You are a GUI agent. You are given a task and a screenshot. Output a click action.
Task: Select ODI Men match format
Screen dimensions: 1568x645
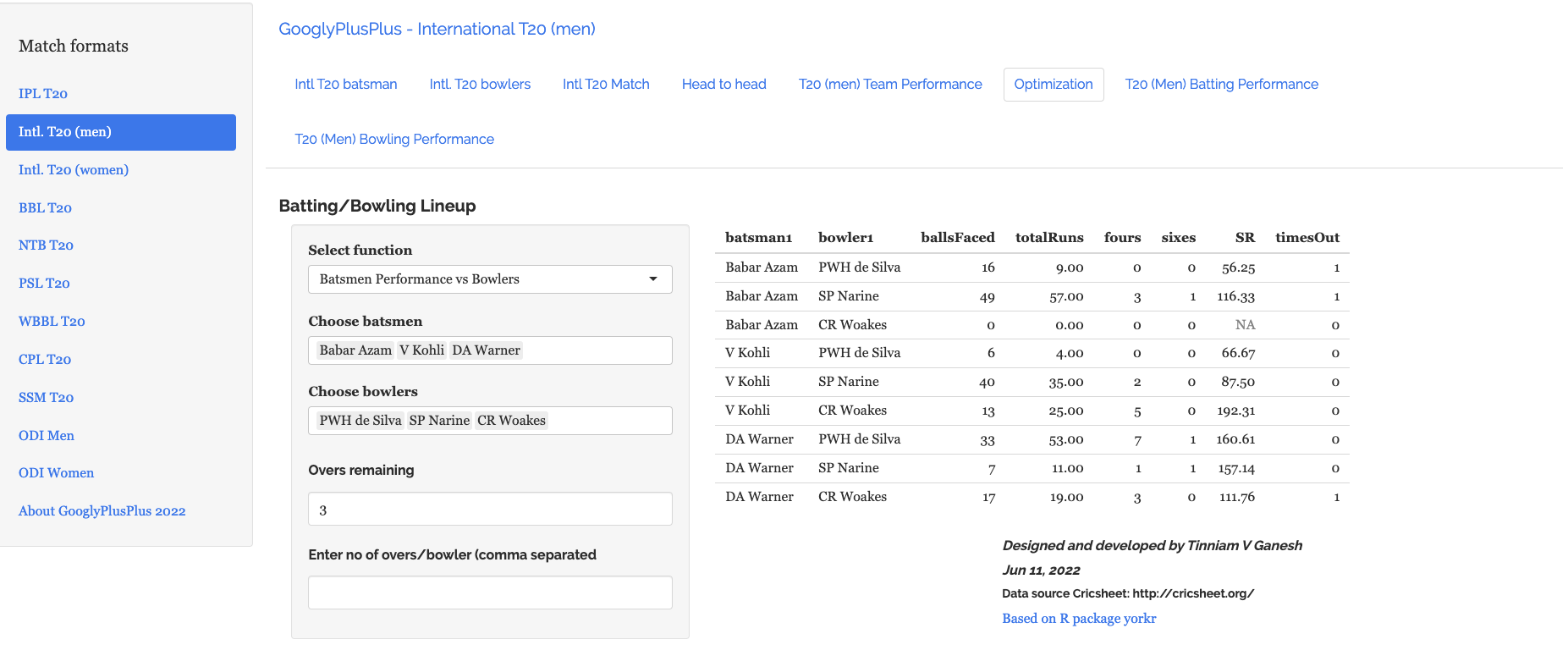[47, 436]
